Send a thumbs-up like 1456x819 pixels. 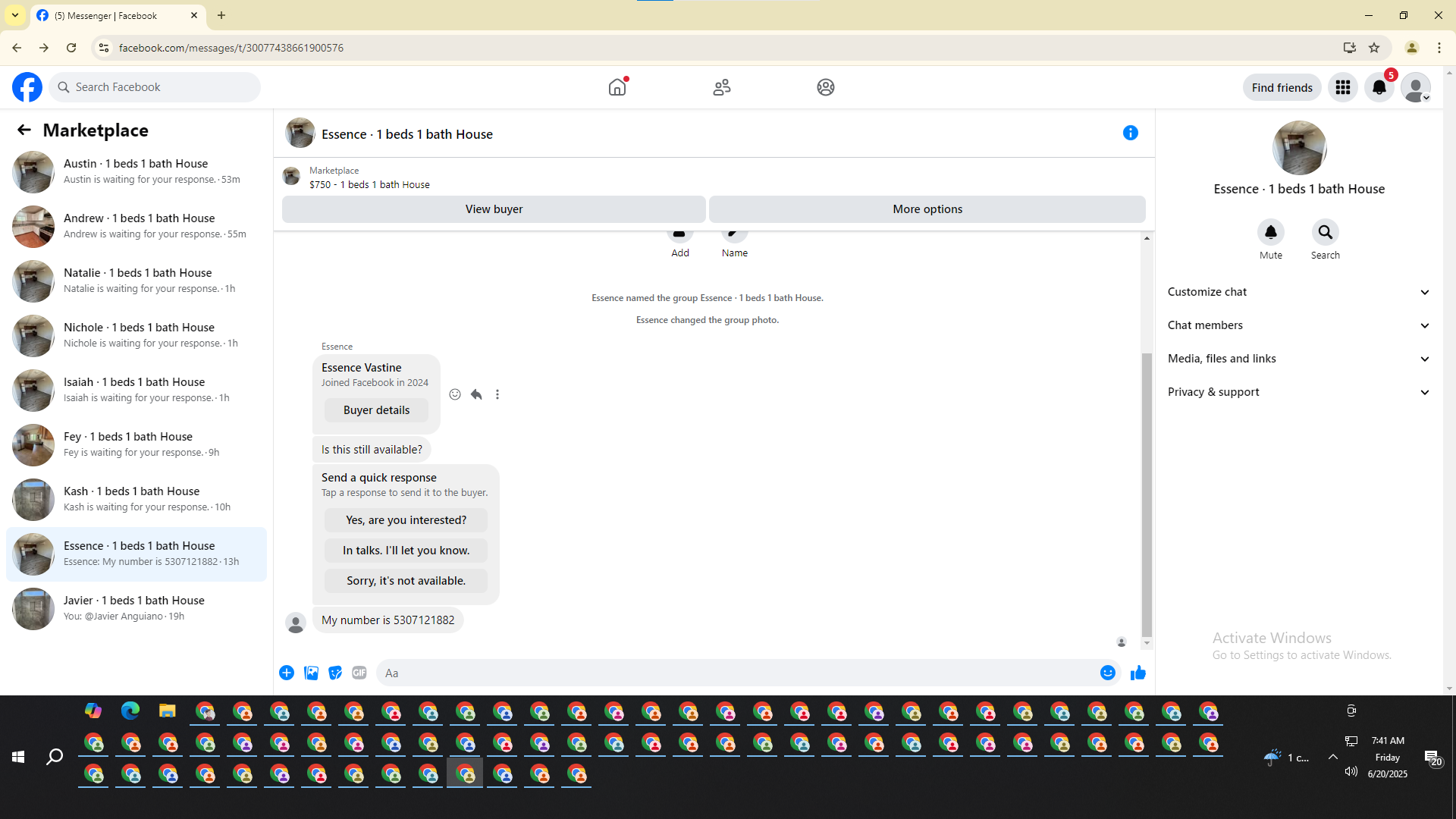1137,673
